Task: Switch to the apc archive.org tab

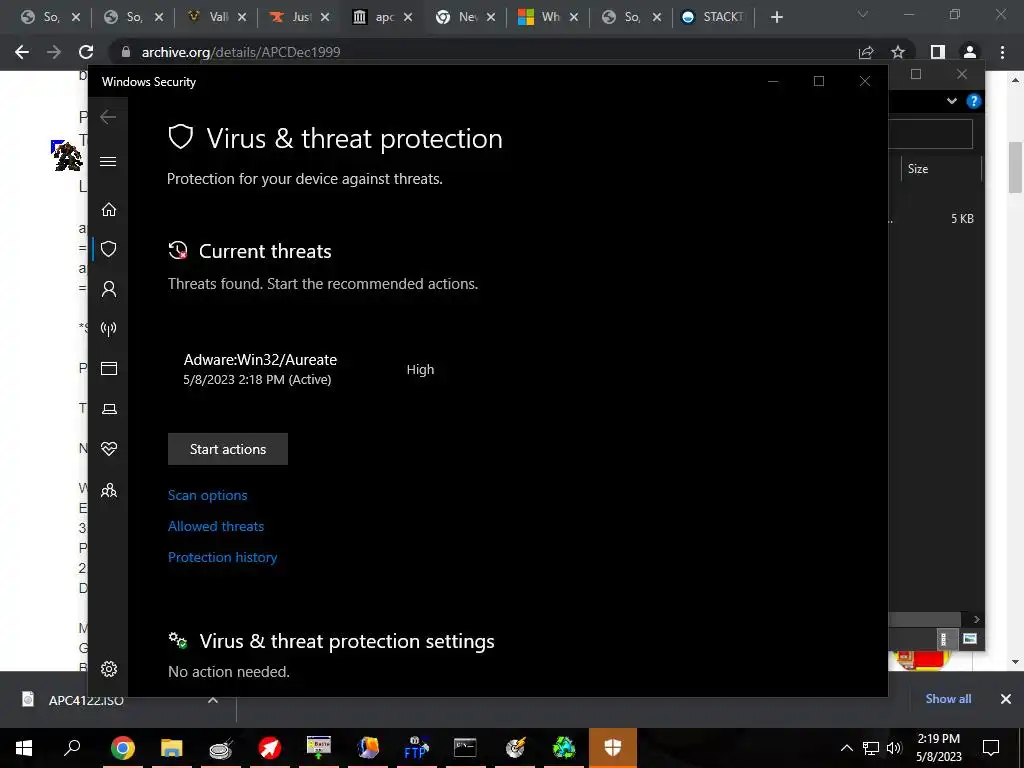Action: point(381,17)
